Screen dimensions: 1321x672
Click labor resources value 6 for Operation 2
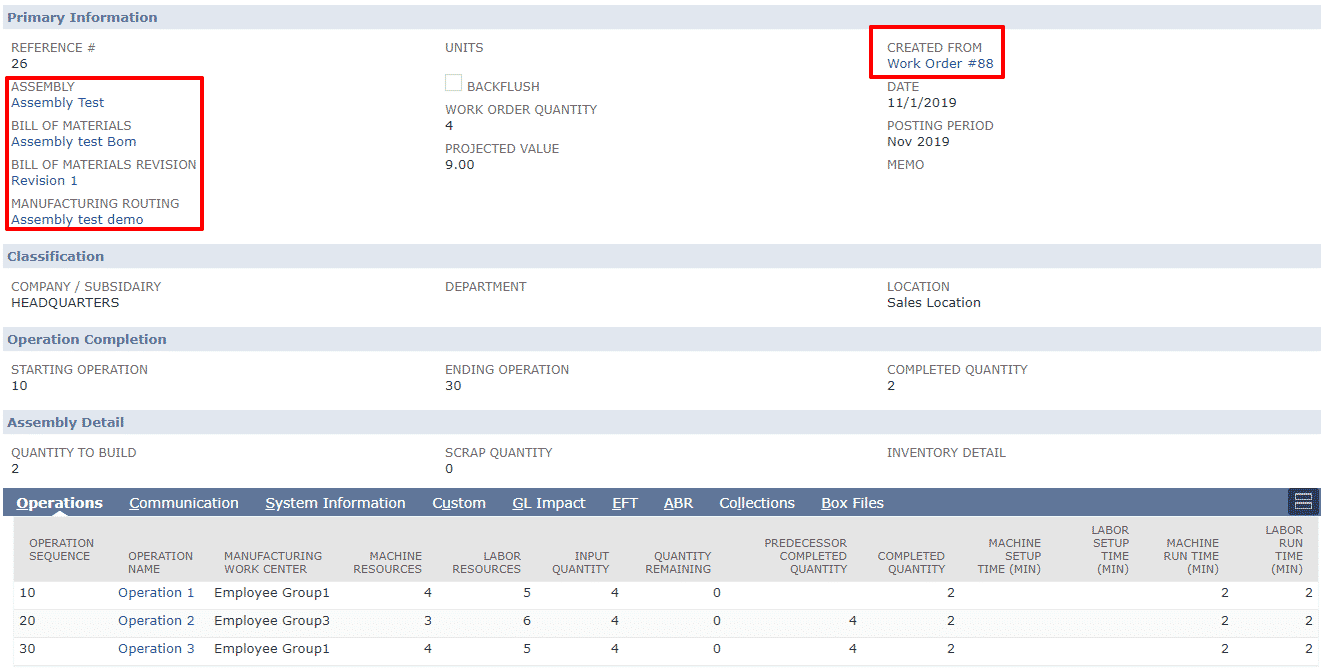click(x=526, y=621)
